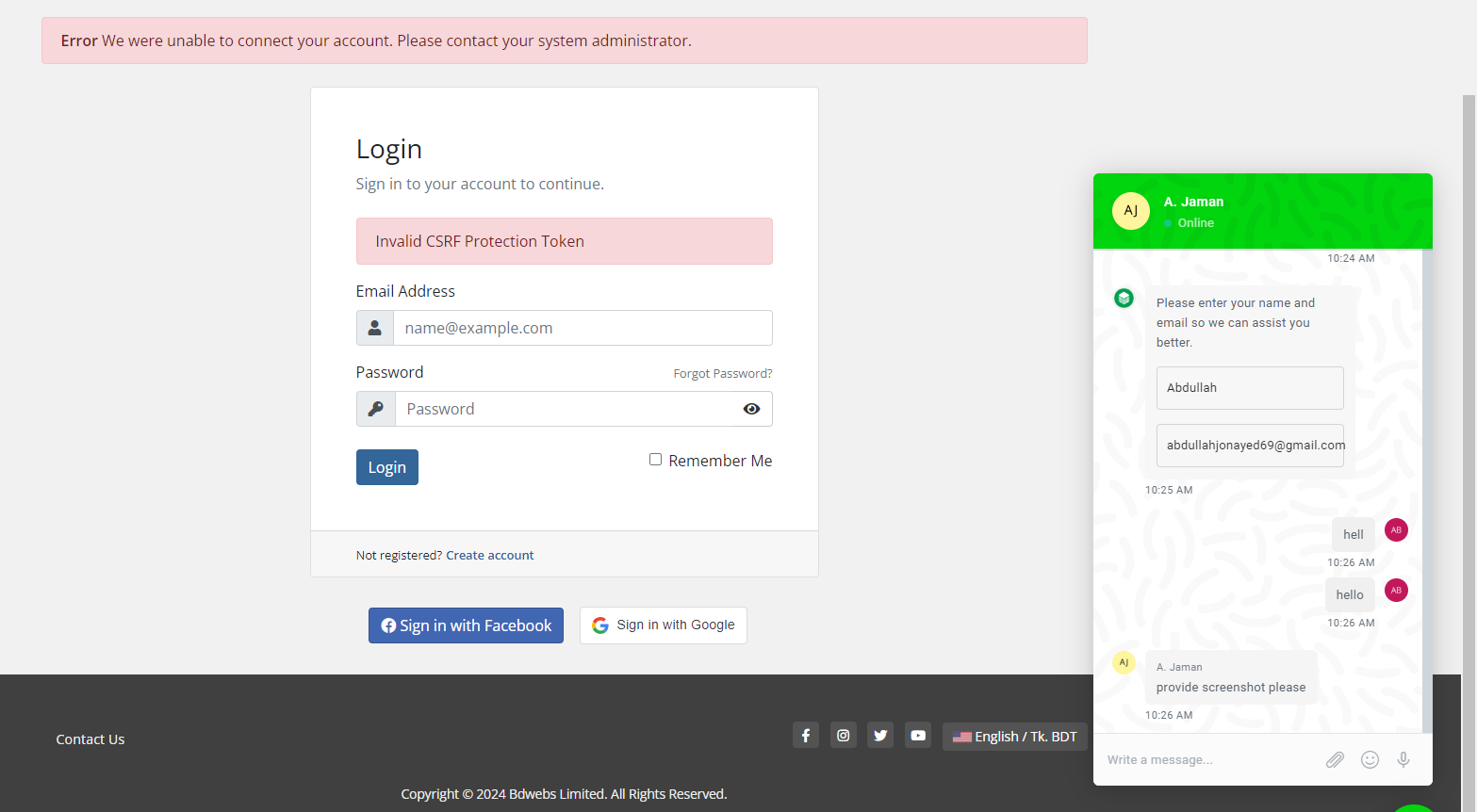Click the A. Jaman name in chat header

(1193, 202)
